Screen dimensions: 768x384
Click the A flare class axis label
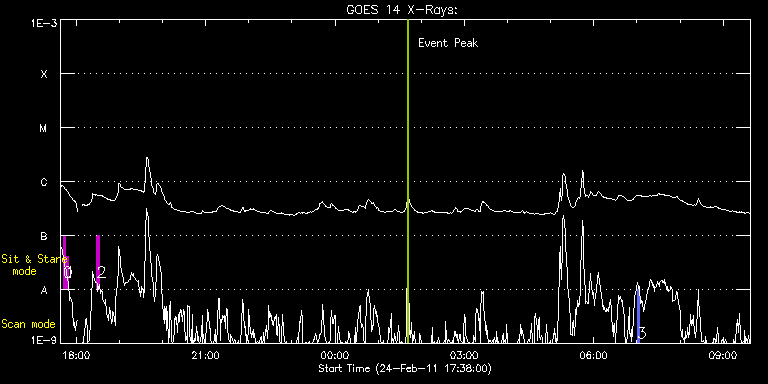coord(44,290)
